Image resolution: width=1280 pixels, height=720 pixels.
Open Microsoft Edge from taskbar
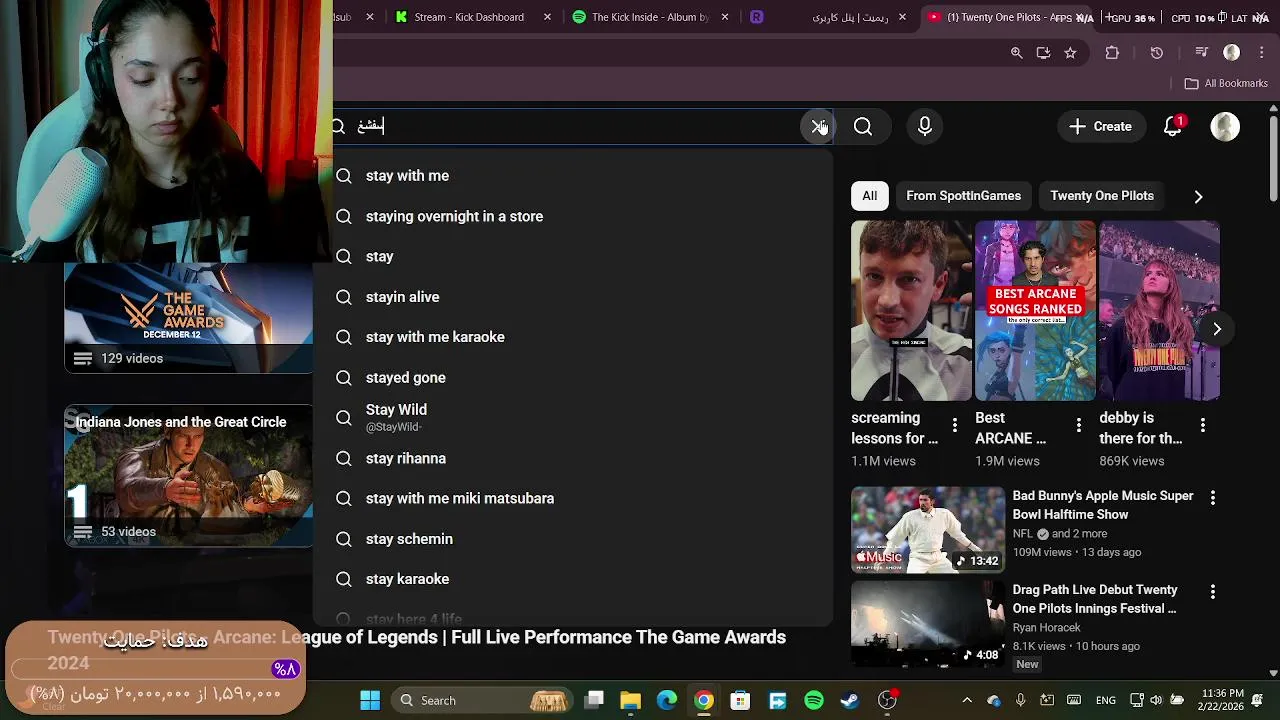tap(667, 700)
